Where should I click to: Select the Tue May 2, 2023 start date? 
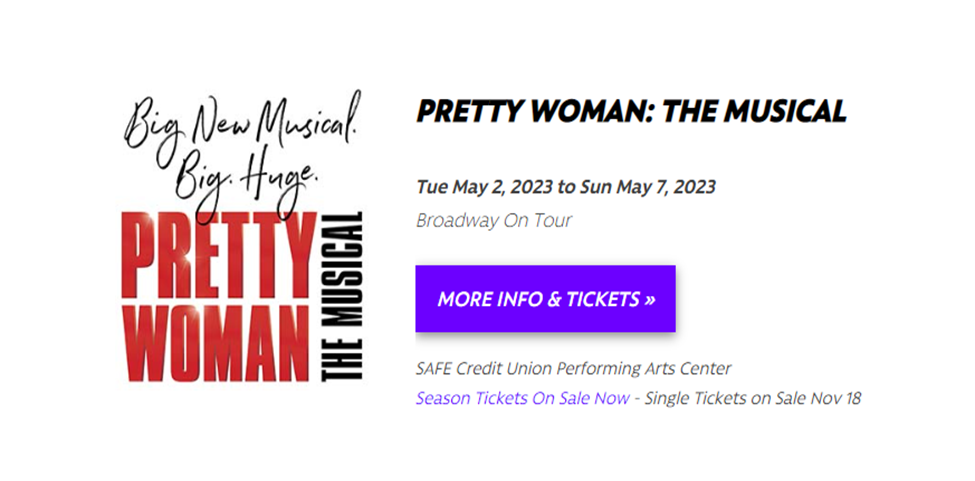point(484,187)
